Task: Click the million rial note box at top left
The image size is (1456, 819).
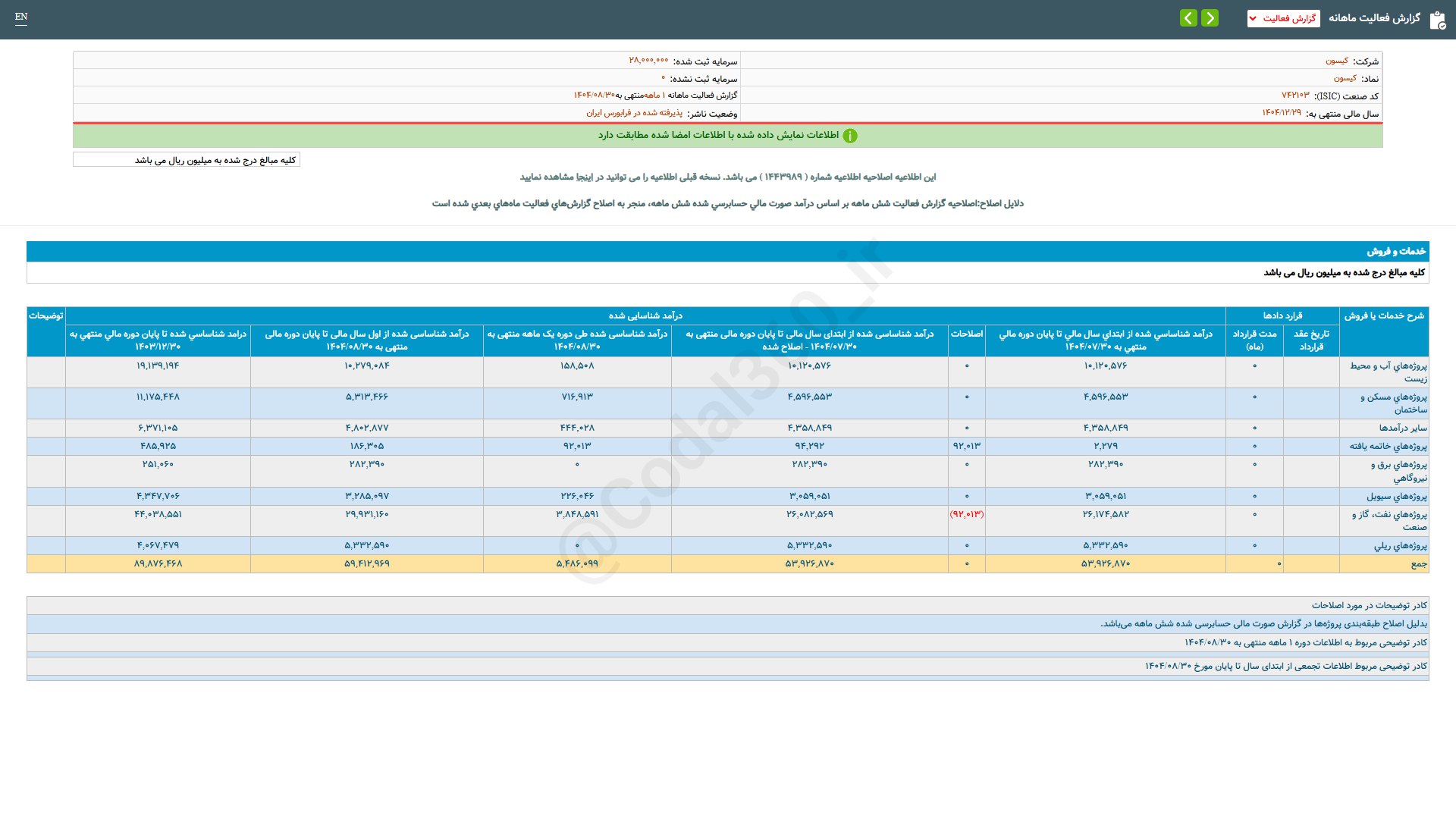Action: tap(187, 160)
